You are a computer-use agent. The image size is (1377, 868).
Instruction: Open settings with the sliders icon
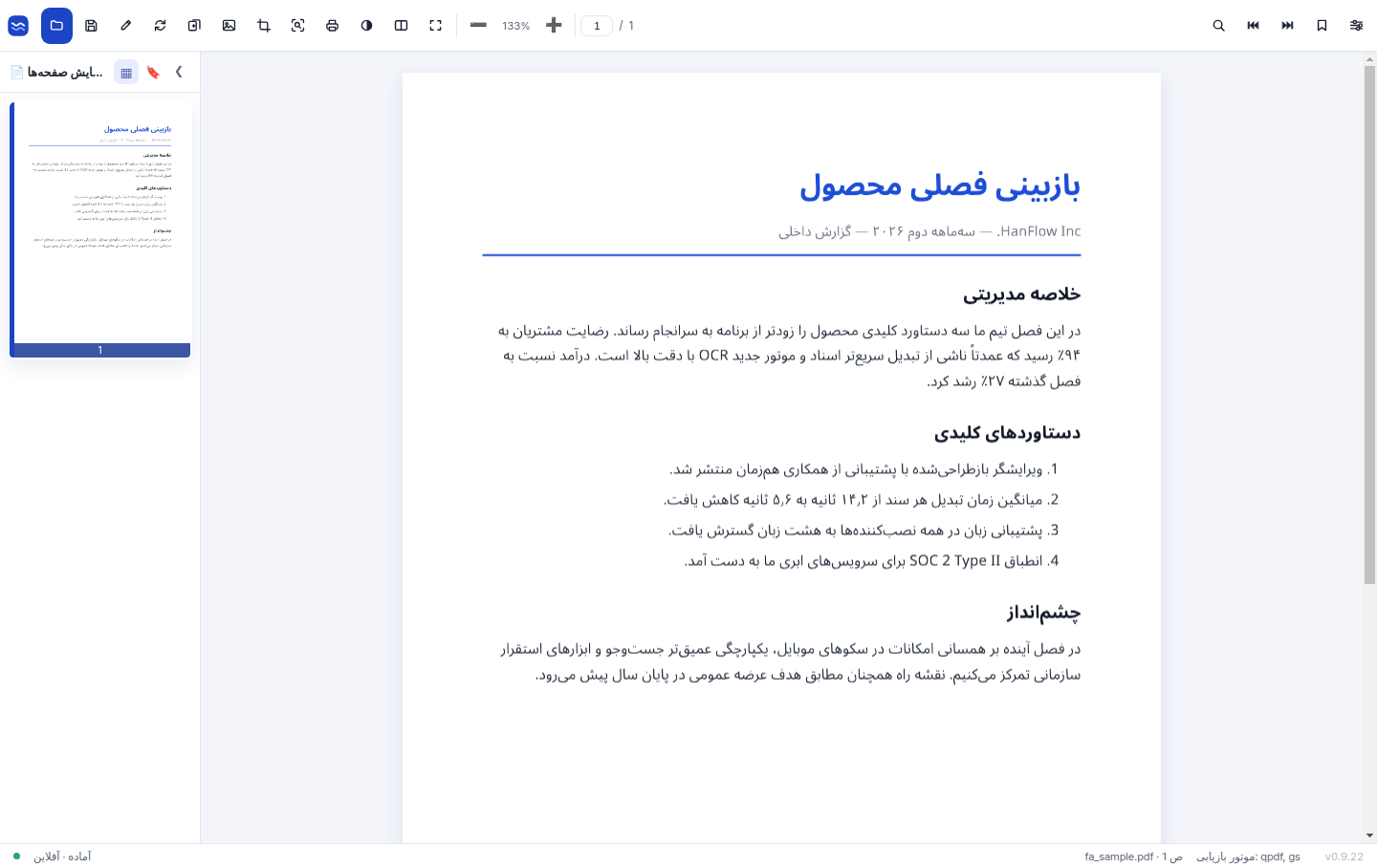pyautogui.click(x=1356, y=26)
